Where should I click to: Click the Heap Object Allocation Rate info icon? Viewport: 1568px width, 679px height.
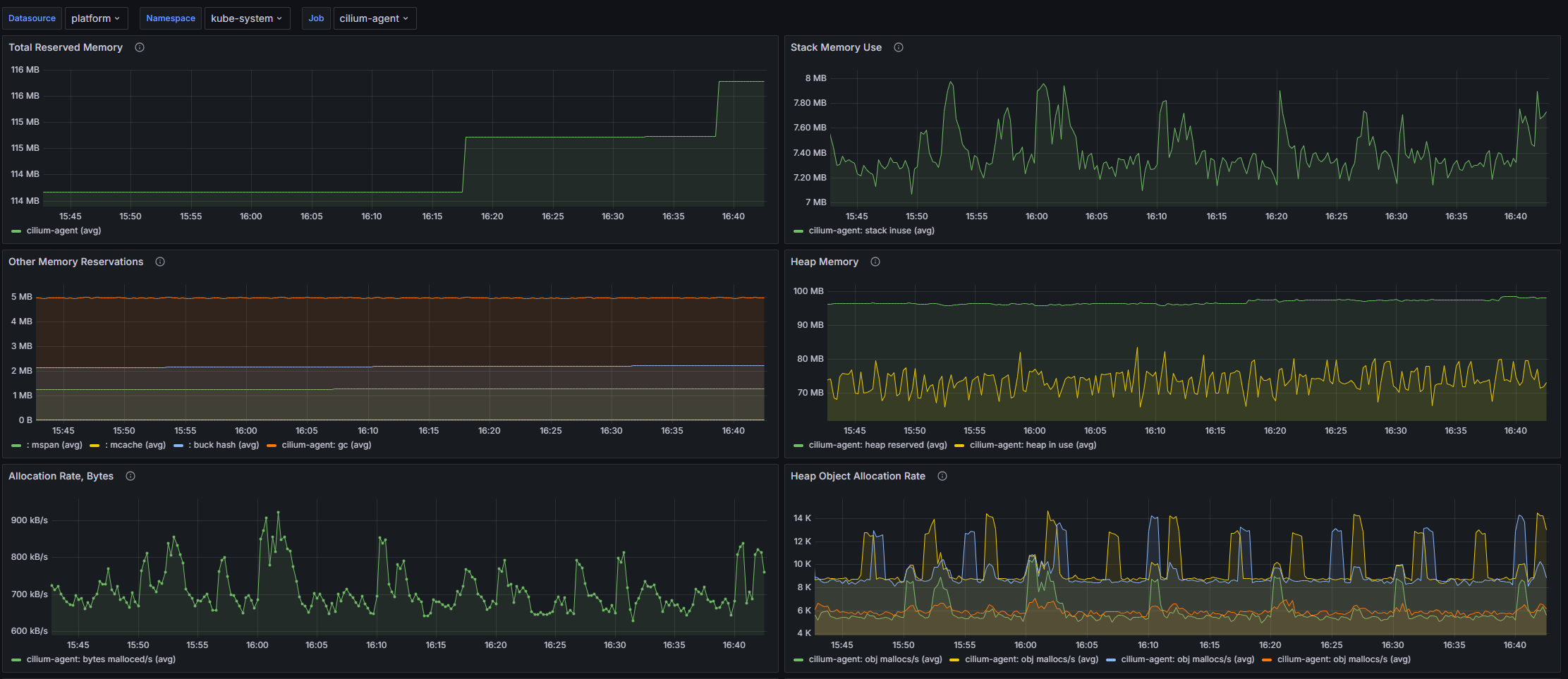[x=942, y=476]
